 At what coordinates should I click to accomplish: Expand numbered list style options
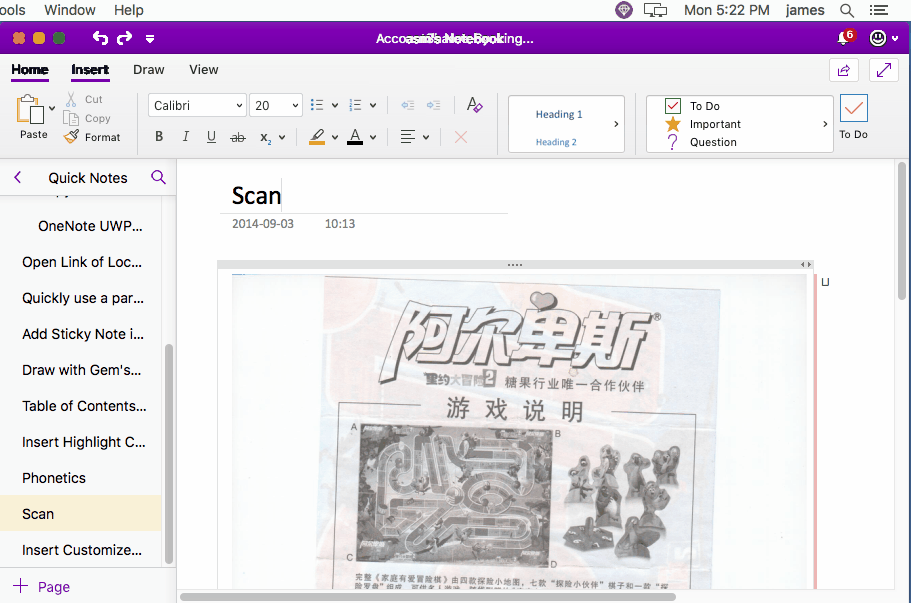click(x=373, y=105)
